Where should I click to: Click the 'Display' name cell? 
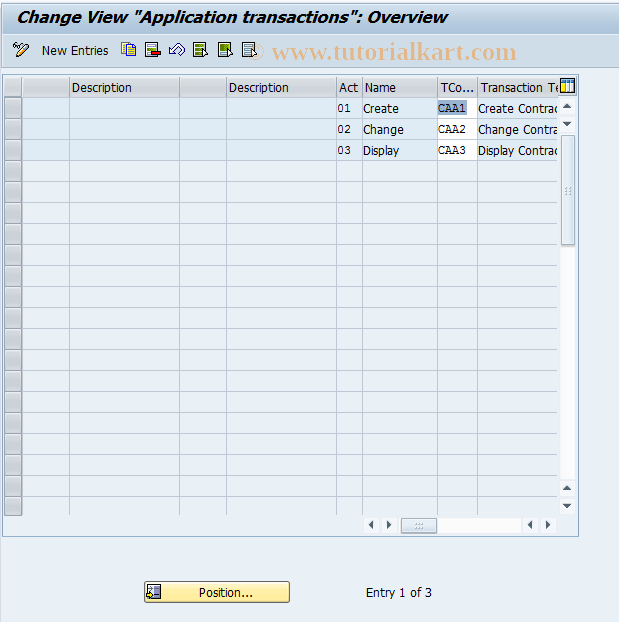point(400,150)
